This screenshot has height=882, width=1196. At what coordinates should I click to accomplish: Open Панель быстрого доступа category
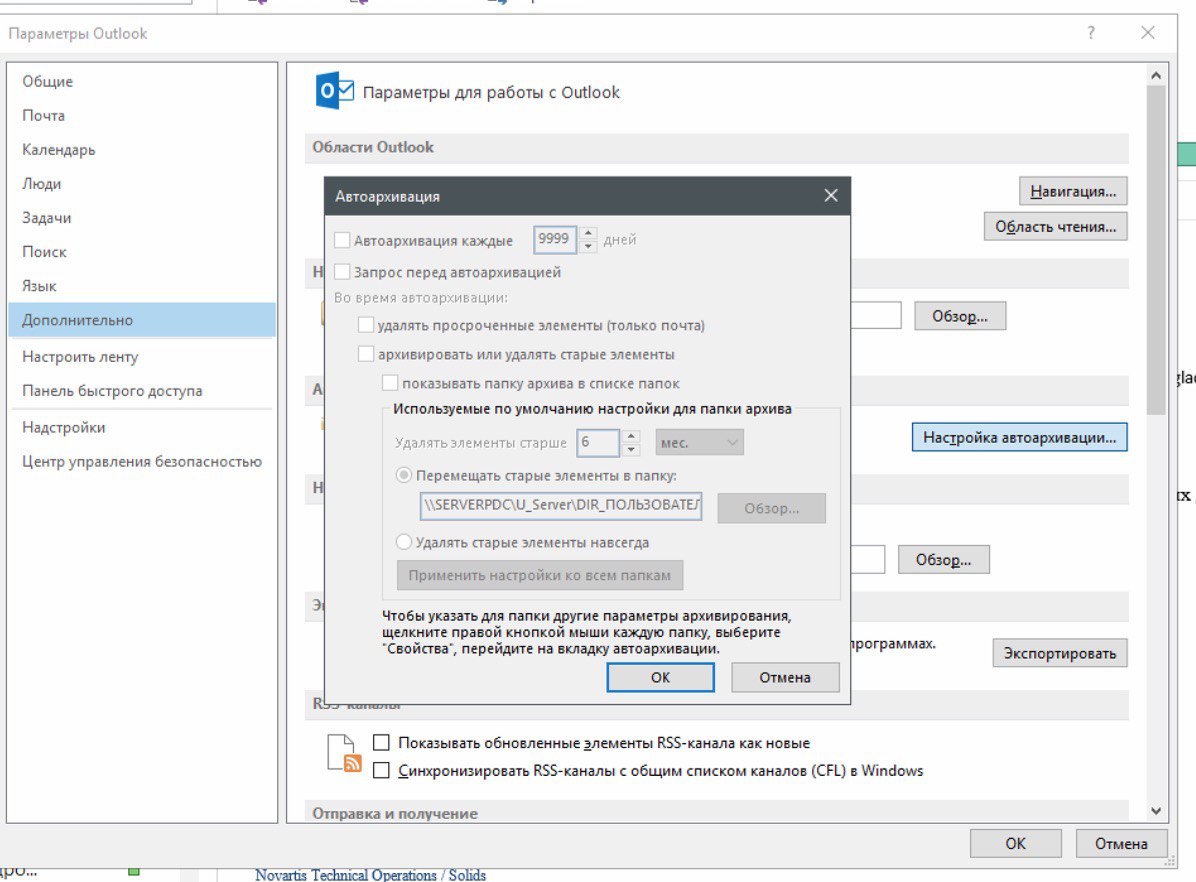142,391
